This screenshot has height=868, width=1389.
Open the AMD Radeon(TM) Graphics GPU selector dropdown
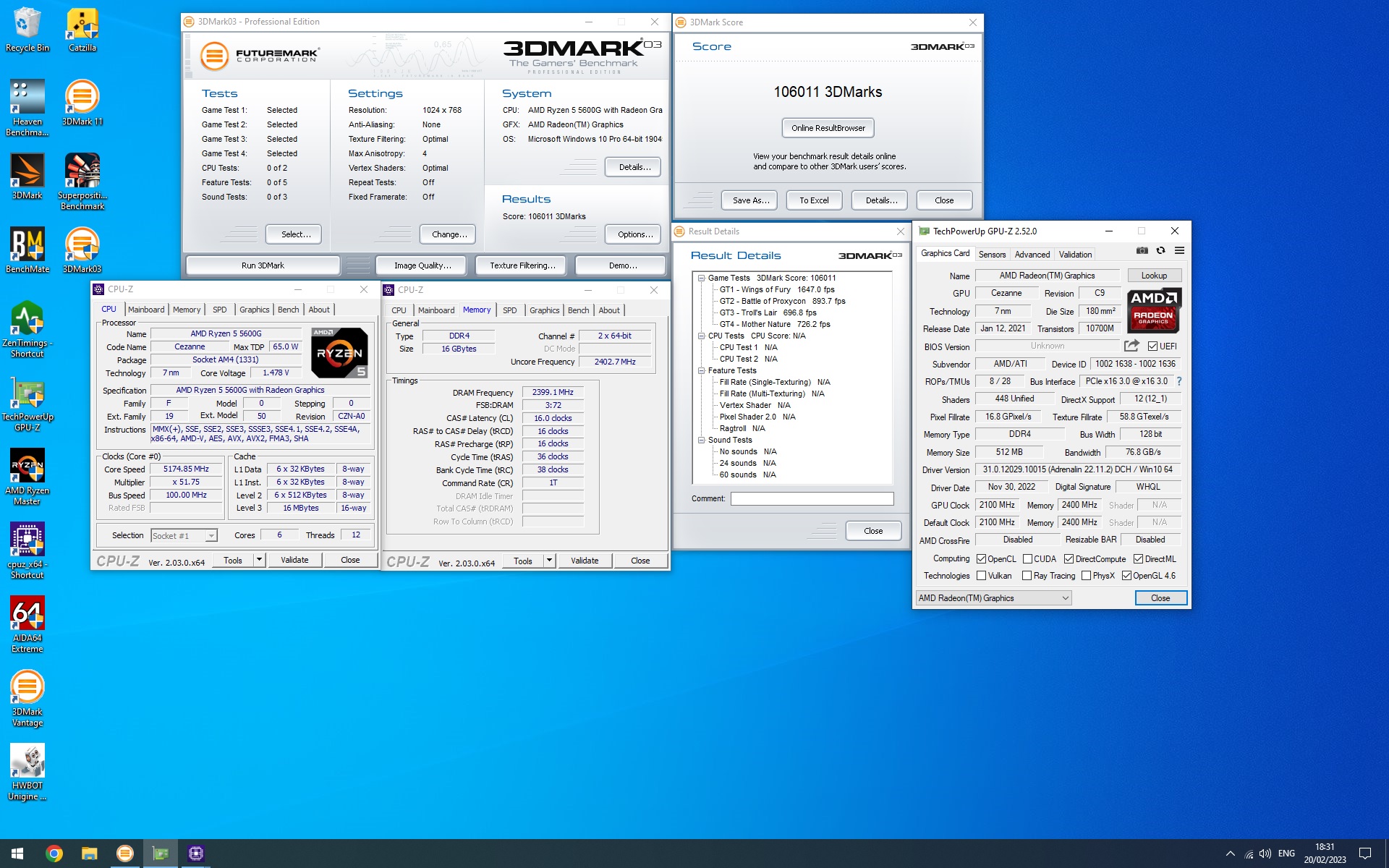tap(993, 598)
